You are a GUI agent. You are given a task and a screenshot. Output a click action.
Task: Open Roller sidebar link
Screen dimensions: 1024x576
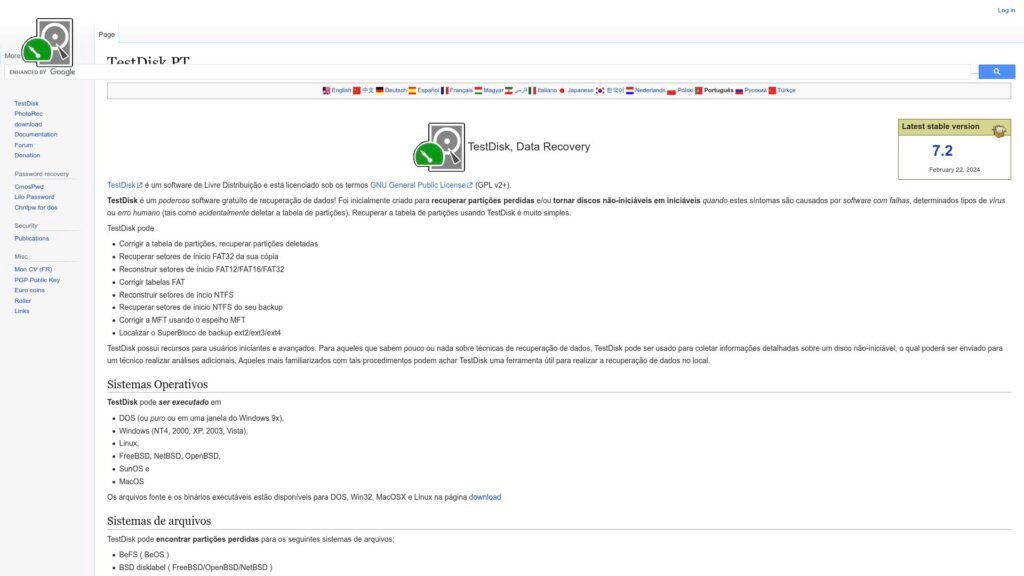[23, 301]
